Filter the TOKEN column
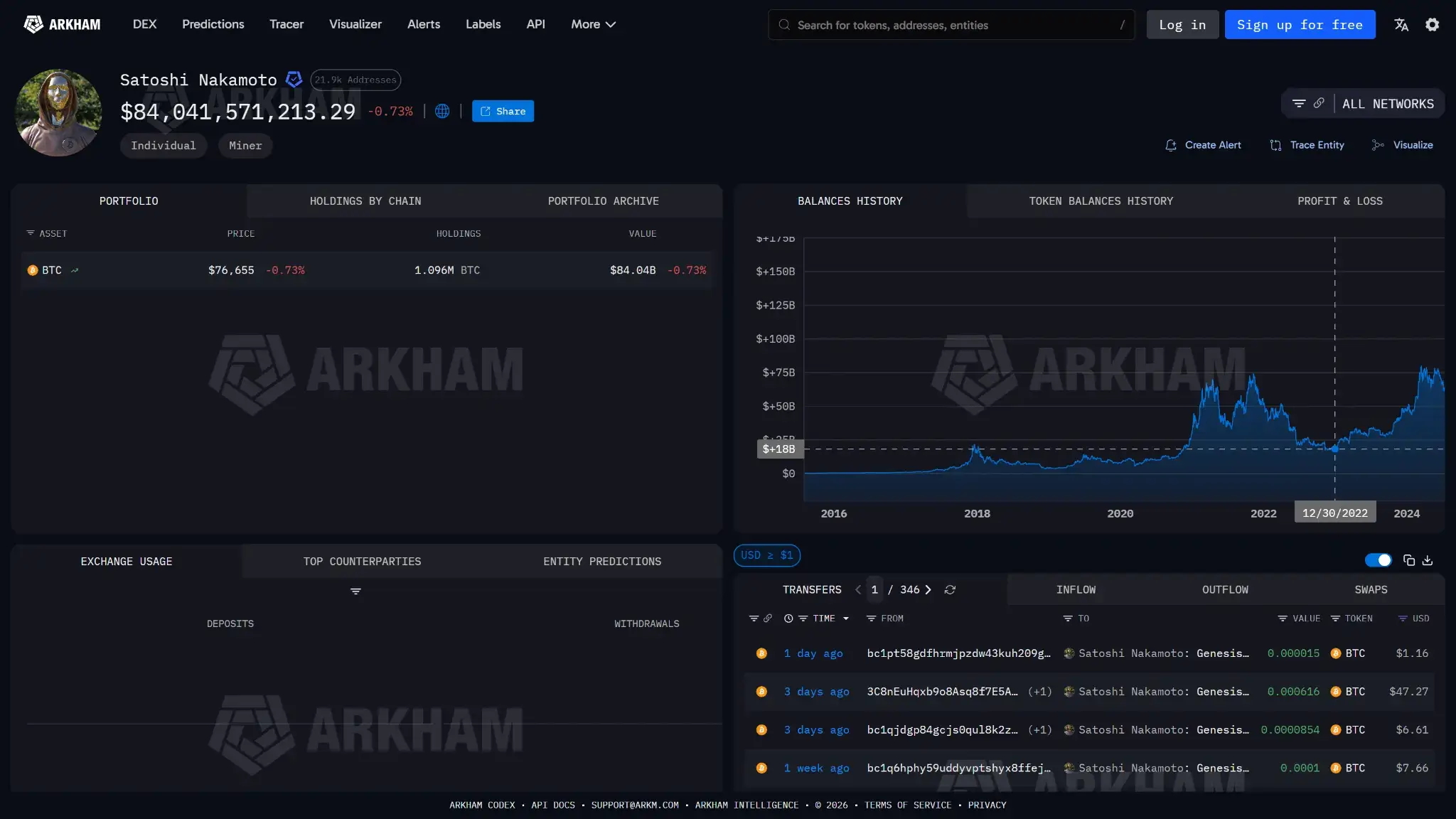Image resolution: width=1456 pixels, height=819 pixels. point(1335,619)
